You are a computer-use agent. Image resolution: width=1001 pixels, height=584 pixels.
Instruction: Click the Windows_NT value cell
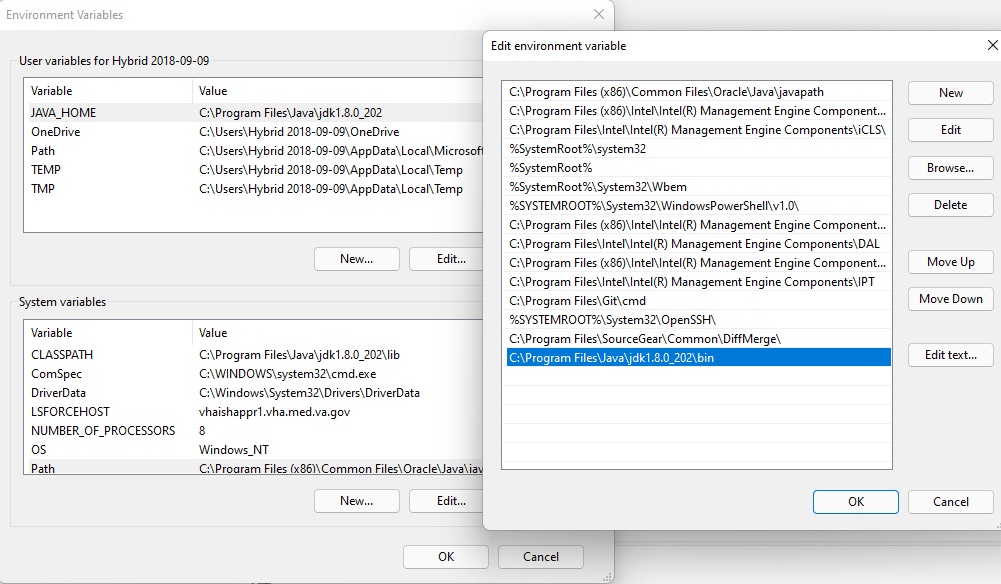[234, 450]
